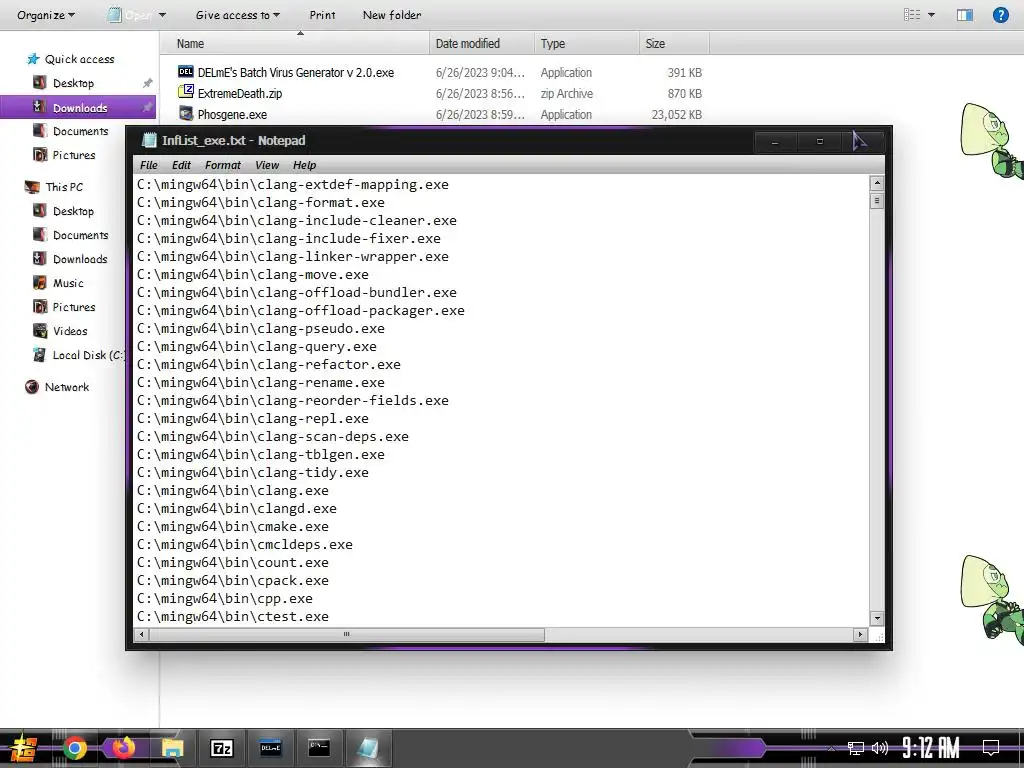Click New folder in Explorer toolbar
Image resolution: width=1024 pixels, height=768 pixels.
tap(392, 15)
